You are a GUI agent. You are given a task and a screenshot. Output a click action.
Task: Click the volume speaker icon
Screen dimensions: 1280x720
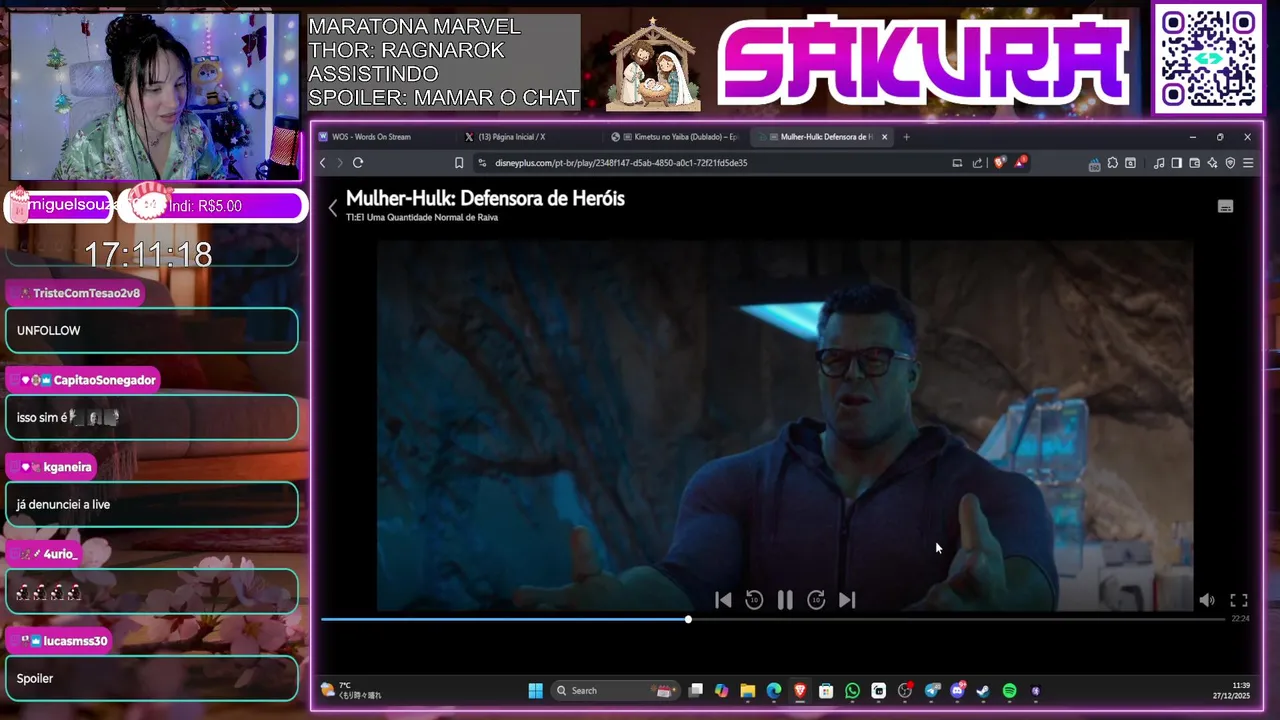pos(1207,600)
